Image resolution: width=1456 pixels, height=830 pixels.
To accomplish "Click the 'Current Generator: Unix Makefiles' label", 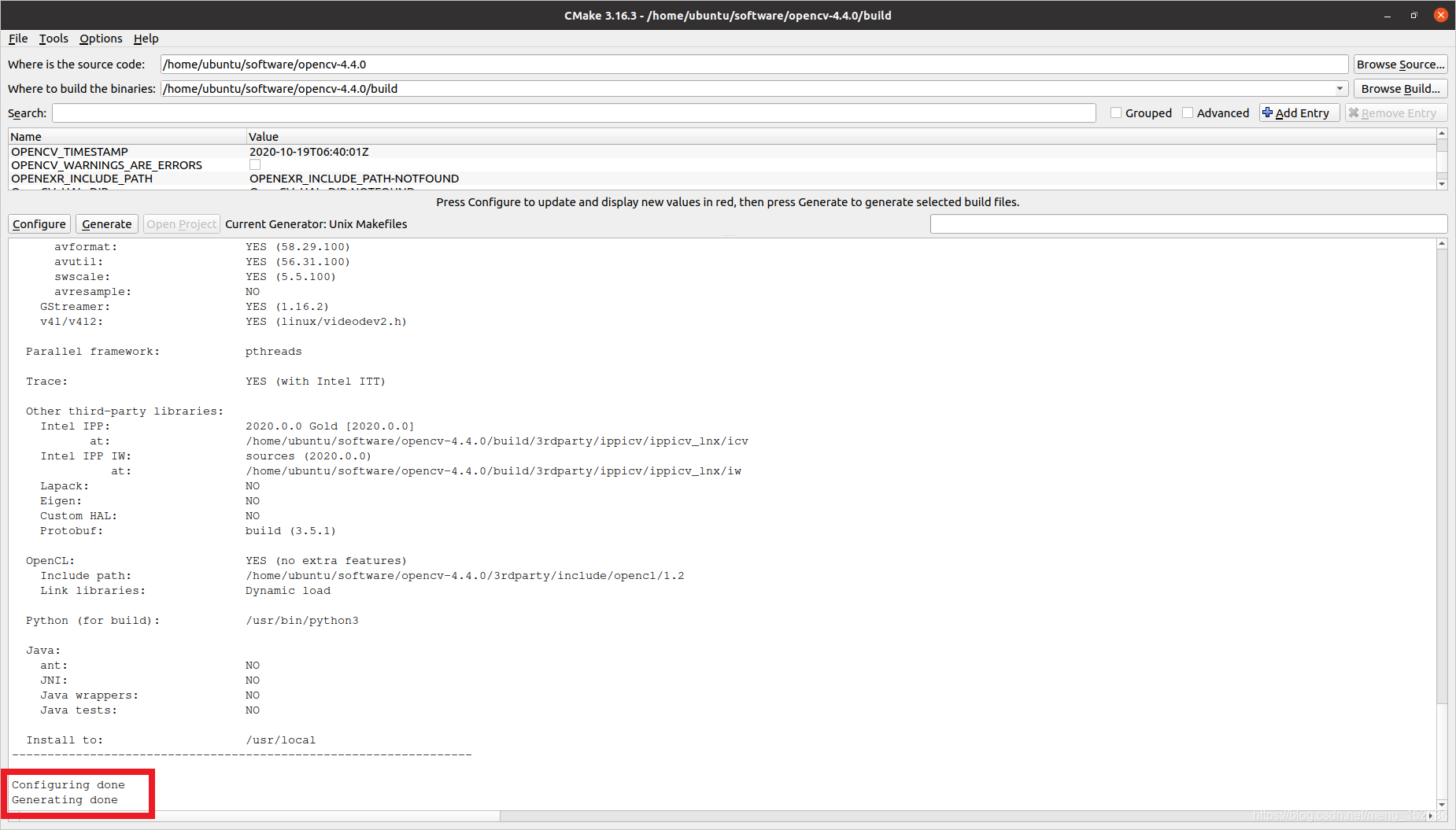I will [316, 224].
